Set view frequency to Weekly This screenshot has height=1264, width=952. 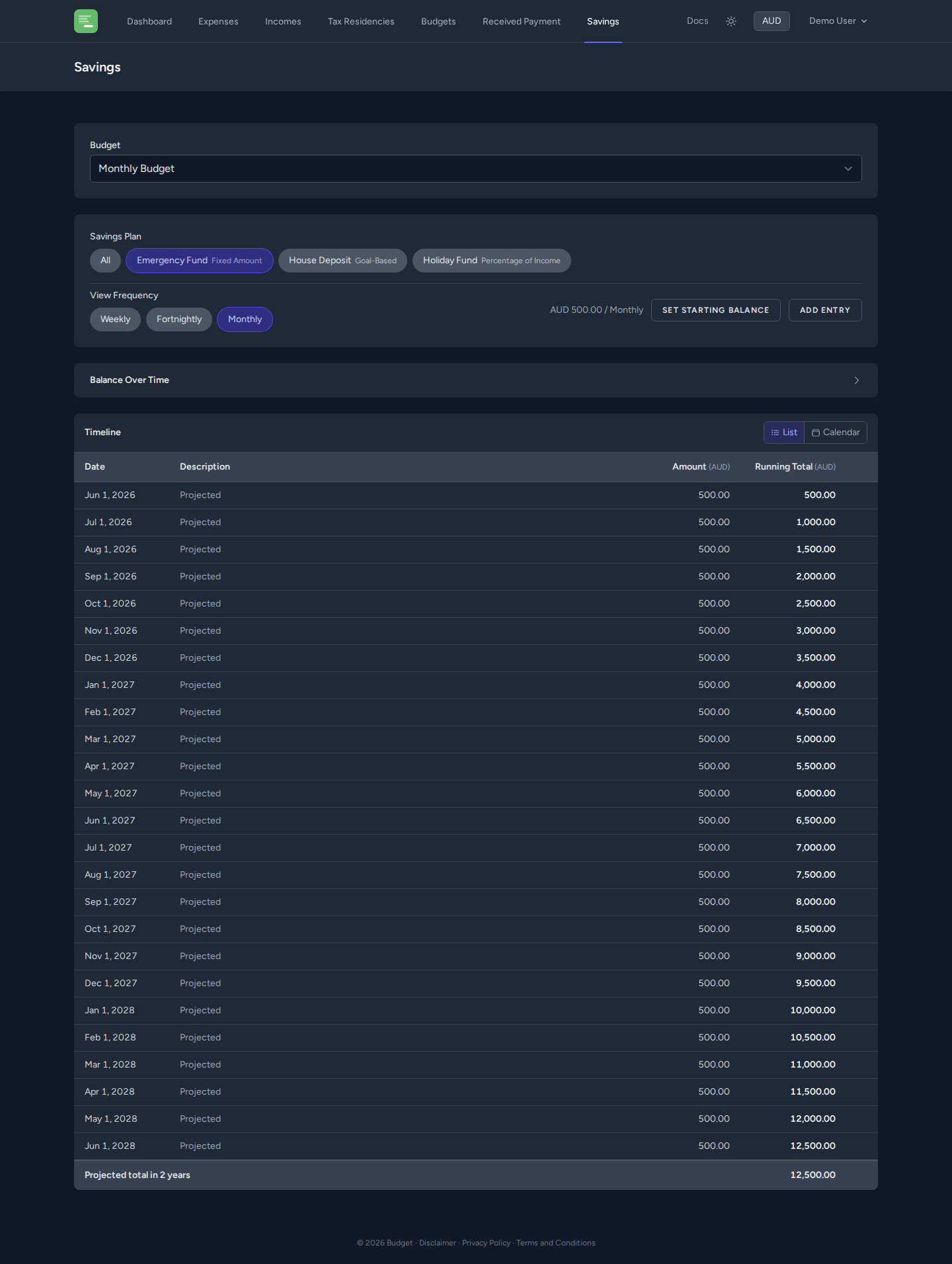click(x=115, y=319)
